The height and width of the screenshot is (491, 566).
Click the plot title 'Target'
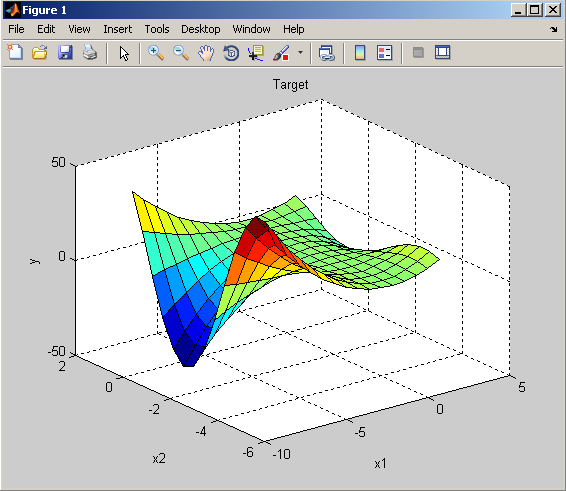tap(291, 84)
